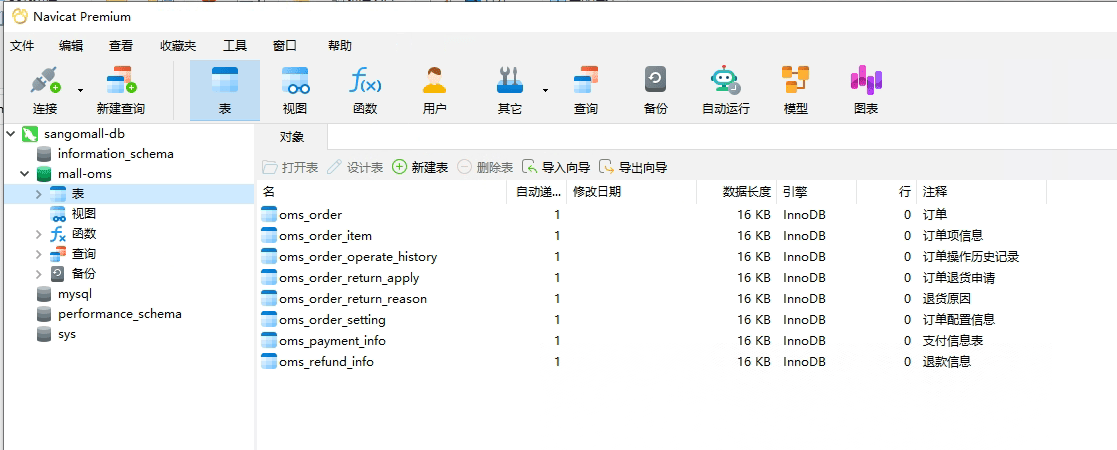This screenshot has width=1117, height=450.
Task: Open the 连接 (Connection) tool
Action: (x=45, y=90)
